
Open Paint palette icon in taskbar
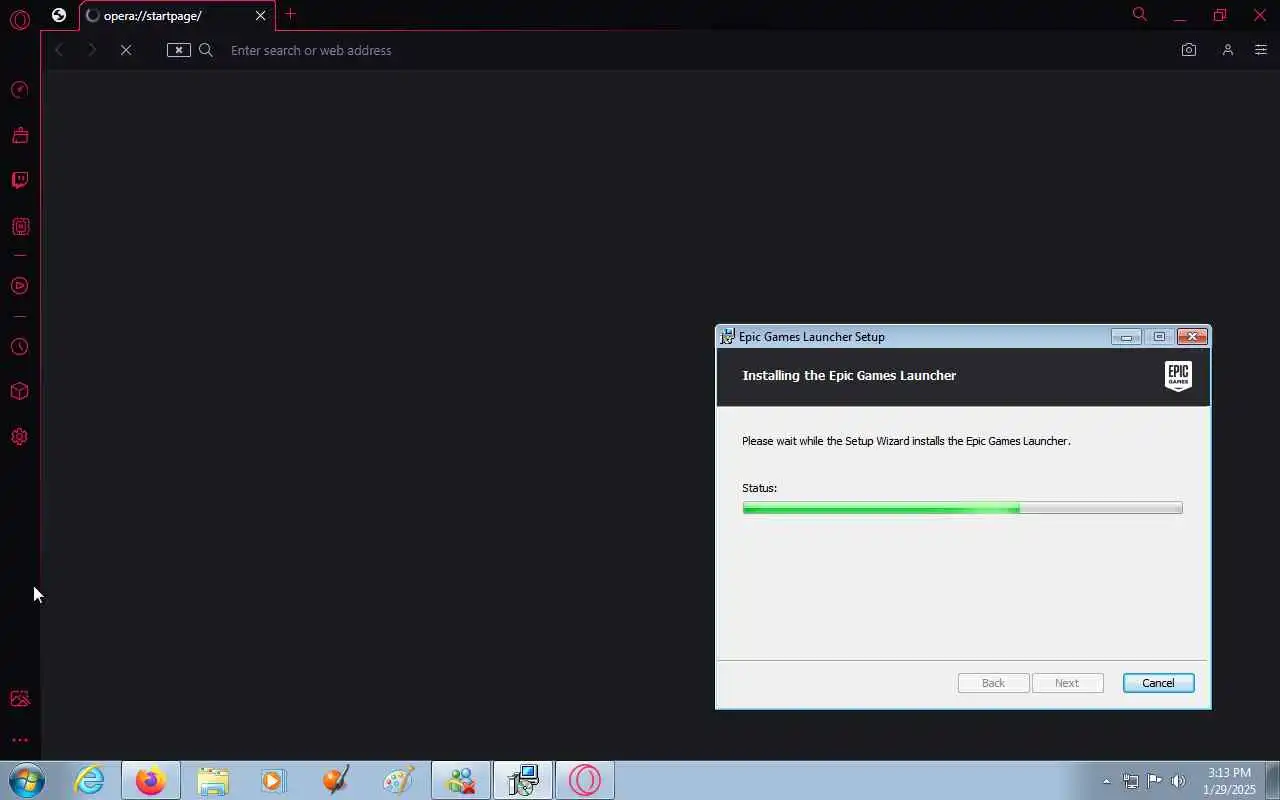coord(398,780)
